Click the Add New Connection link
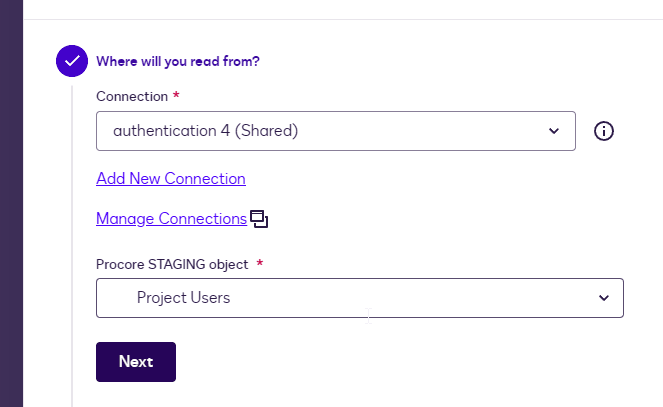Screen dimensions: 663x407 [x=171, y=179]
